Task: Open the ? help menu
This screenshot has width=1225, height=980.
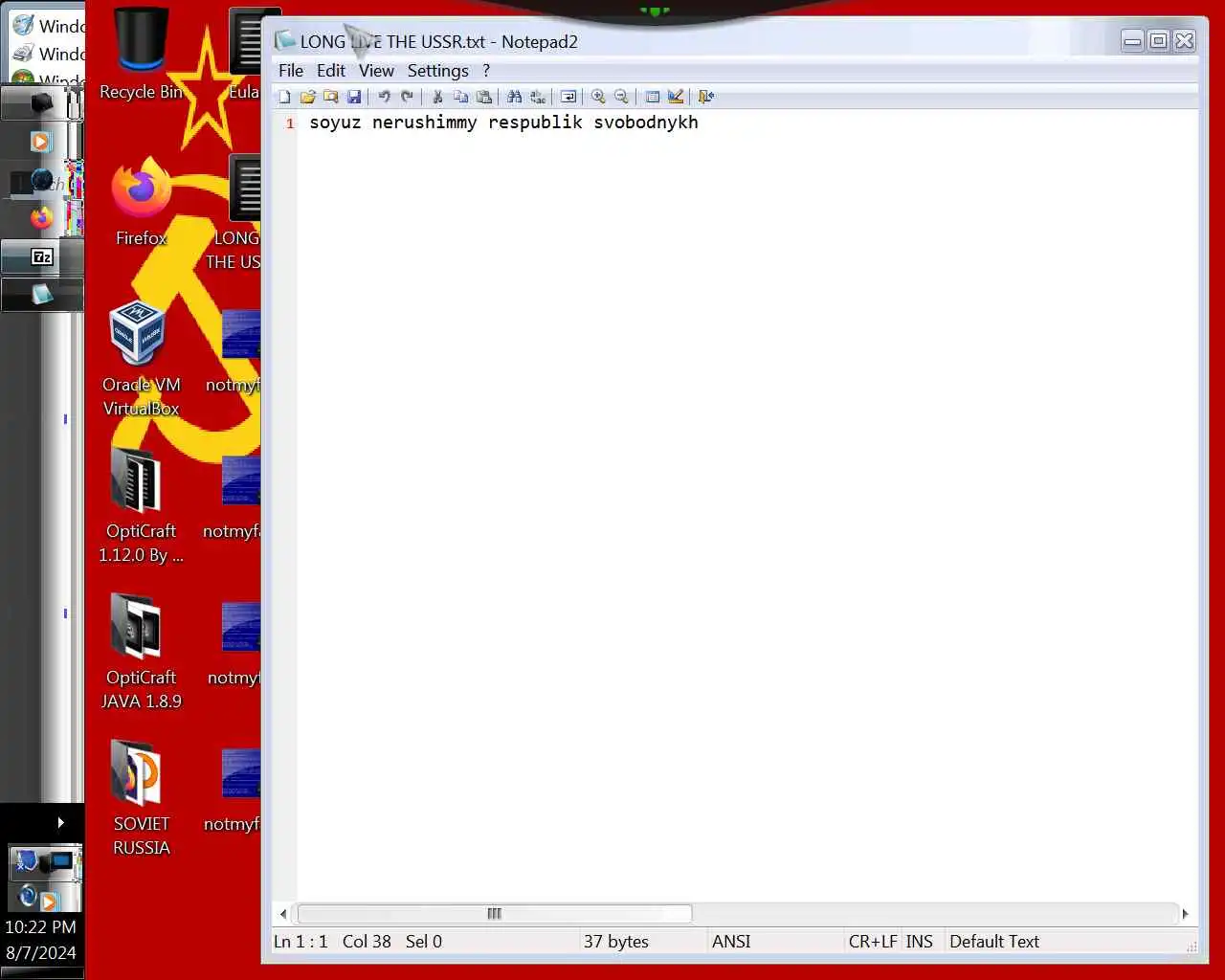Action: [486, 71]
